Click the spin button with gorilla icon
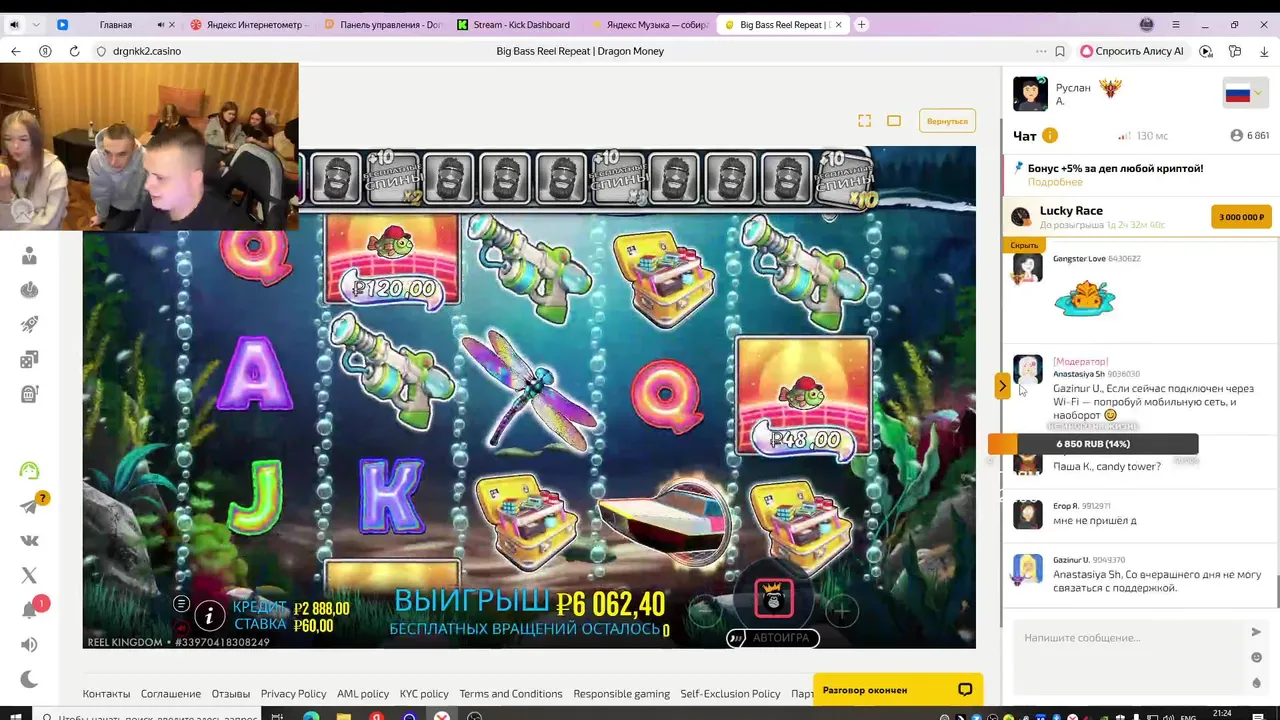Viewport: 1280px width, 720px height. tap(773, 598)
